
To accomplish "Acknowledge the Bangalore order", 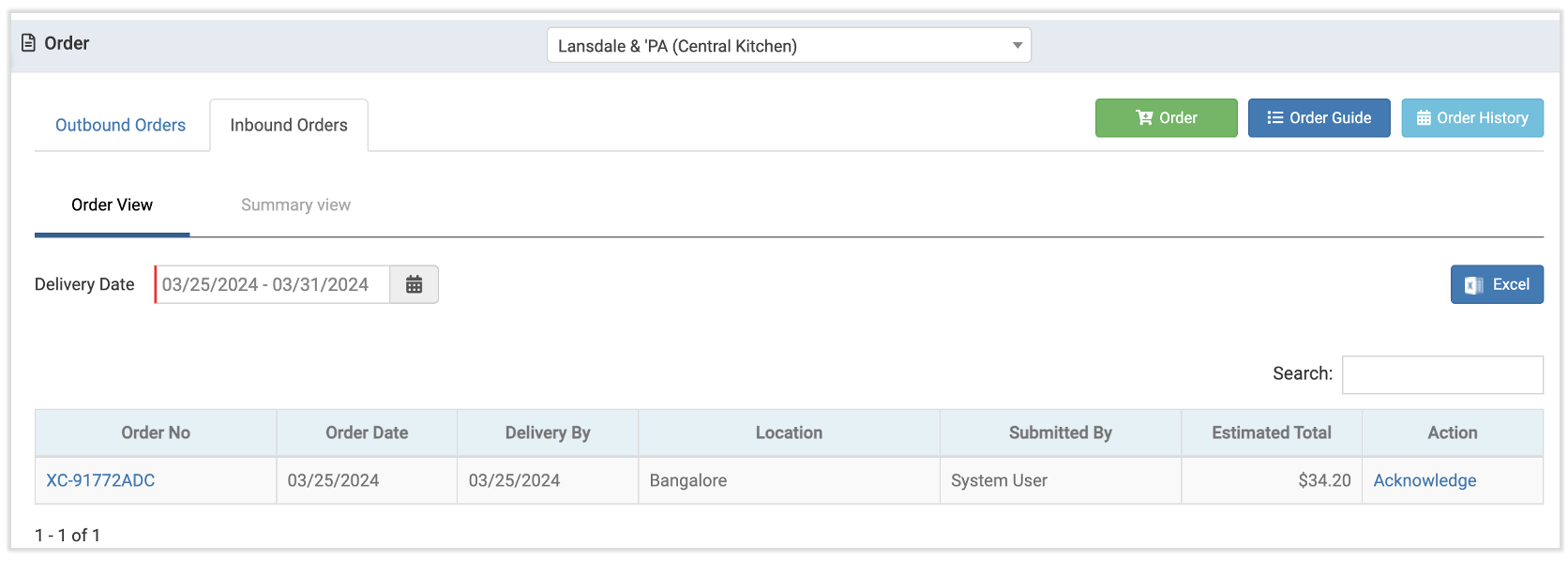I will click(1424, 480).
